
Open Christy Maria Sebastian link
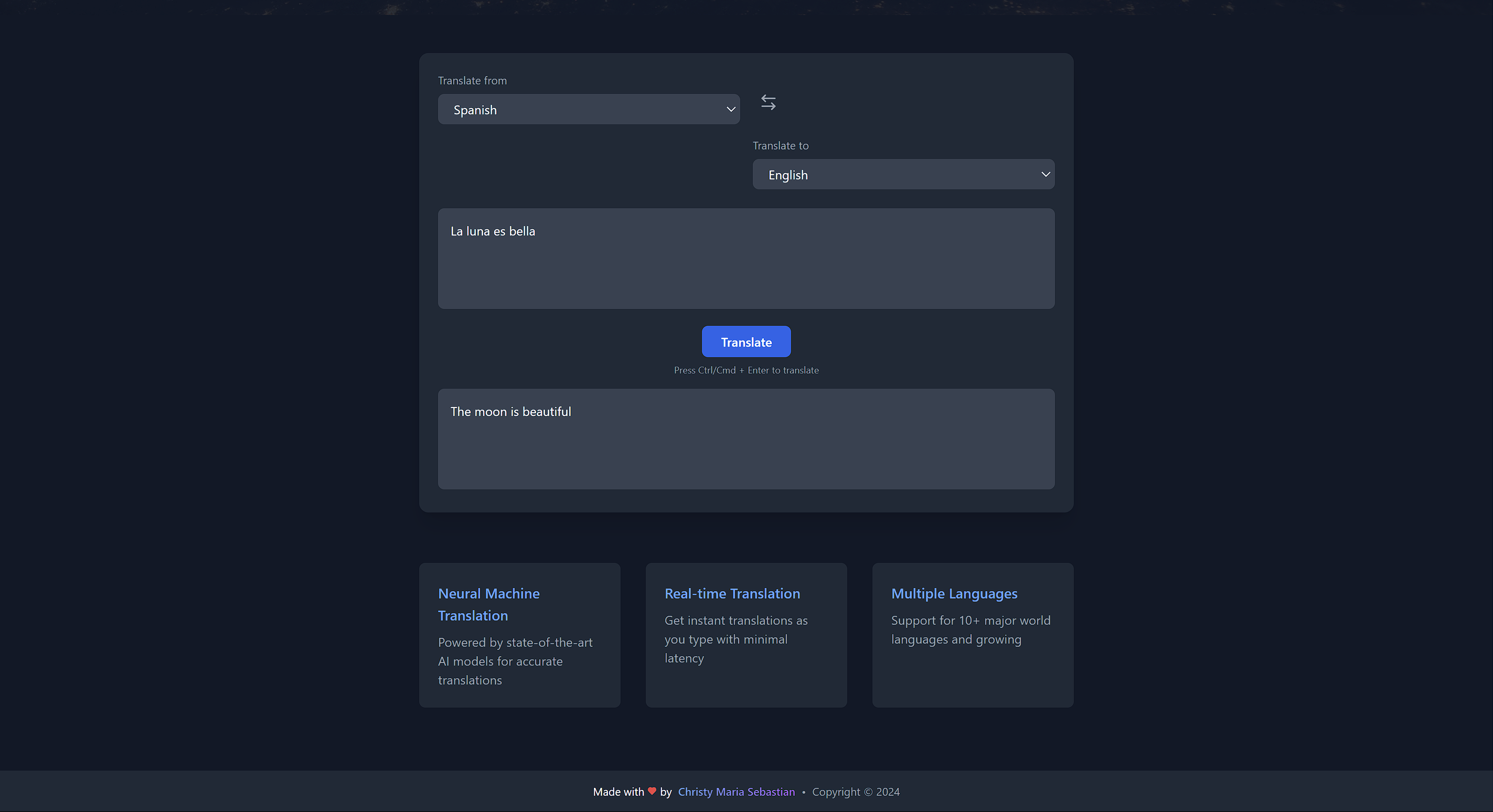(x=736, y=792)
